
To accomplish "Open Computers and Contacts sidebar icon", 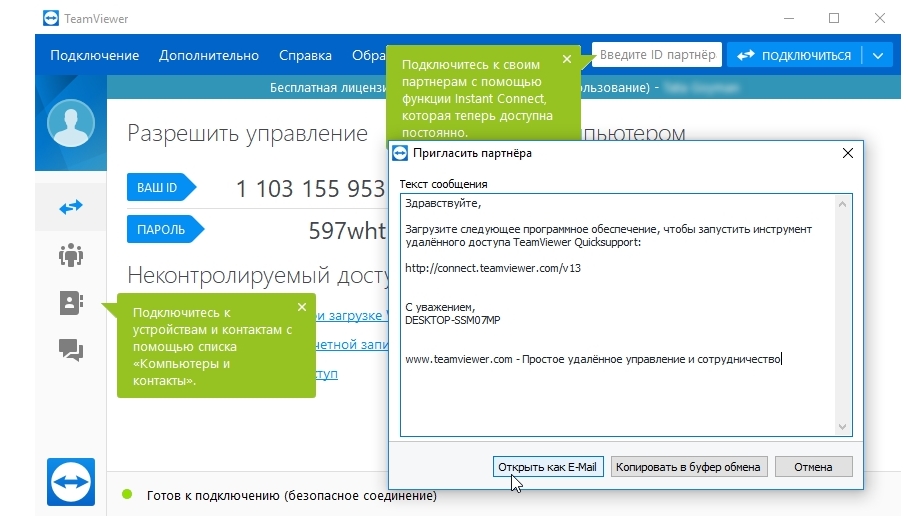I will [70, 303].
